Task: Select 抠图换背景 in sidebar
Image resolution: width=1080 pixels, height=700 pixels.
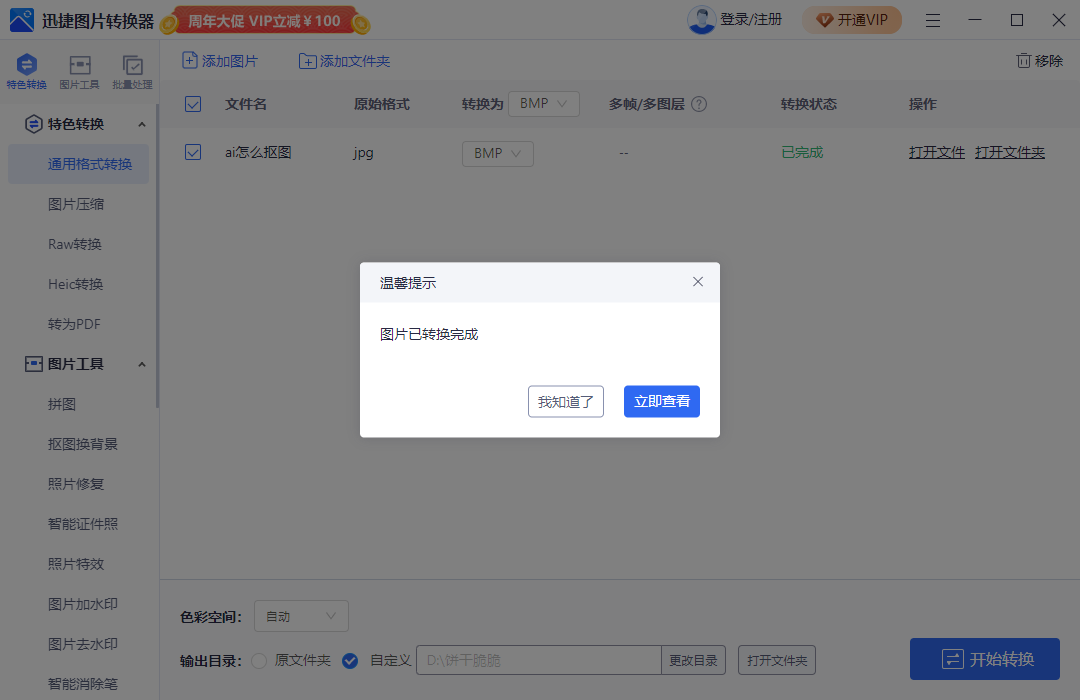Action: click(83, 444)
